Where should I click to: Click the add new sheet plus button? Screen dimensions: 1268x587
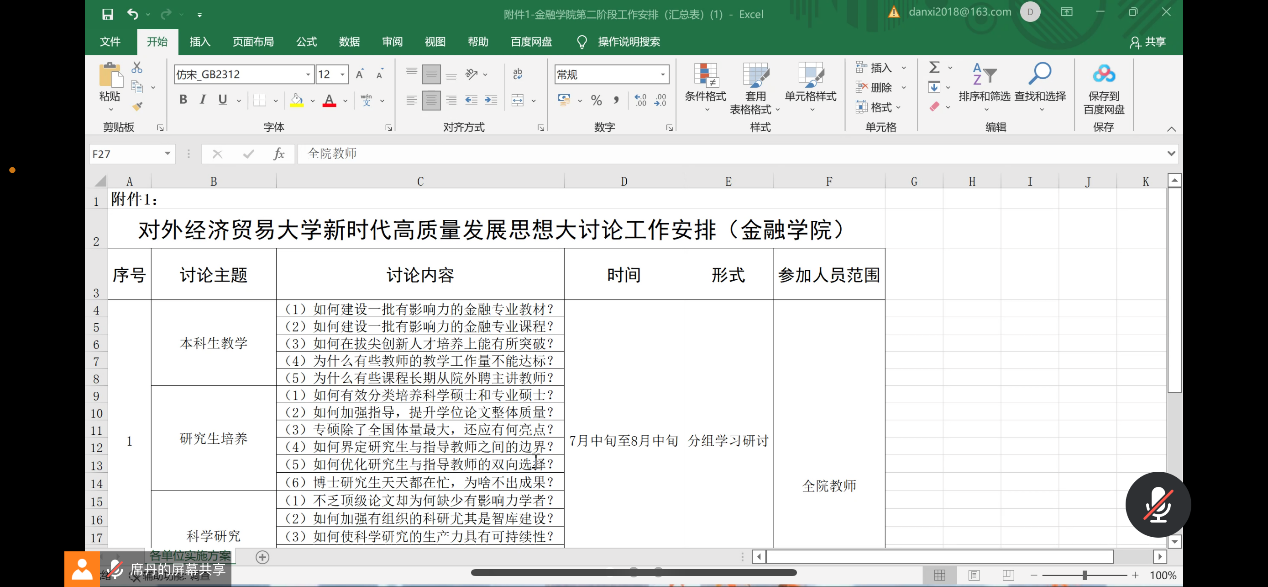click(262, 557)
